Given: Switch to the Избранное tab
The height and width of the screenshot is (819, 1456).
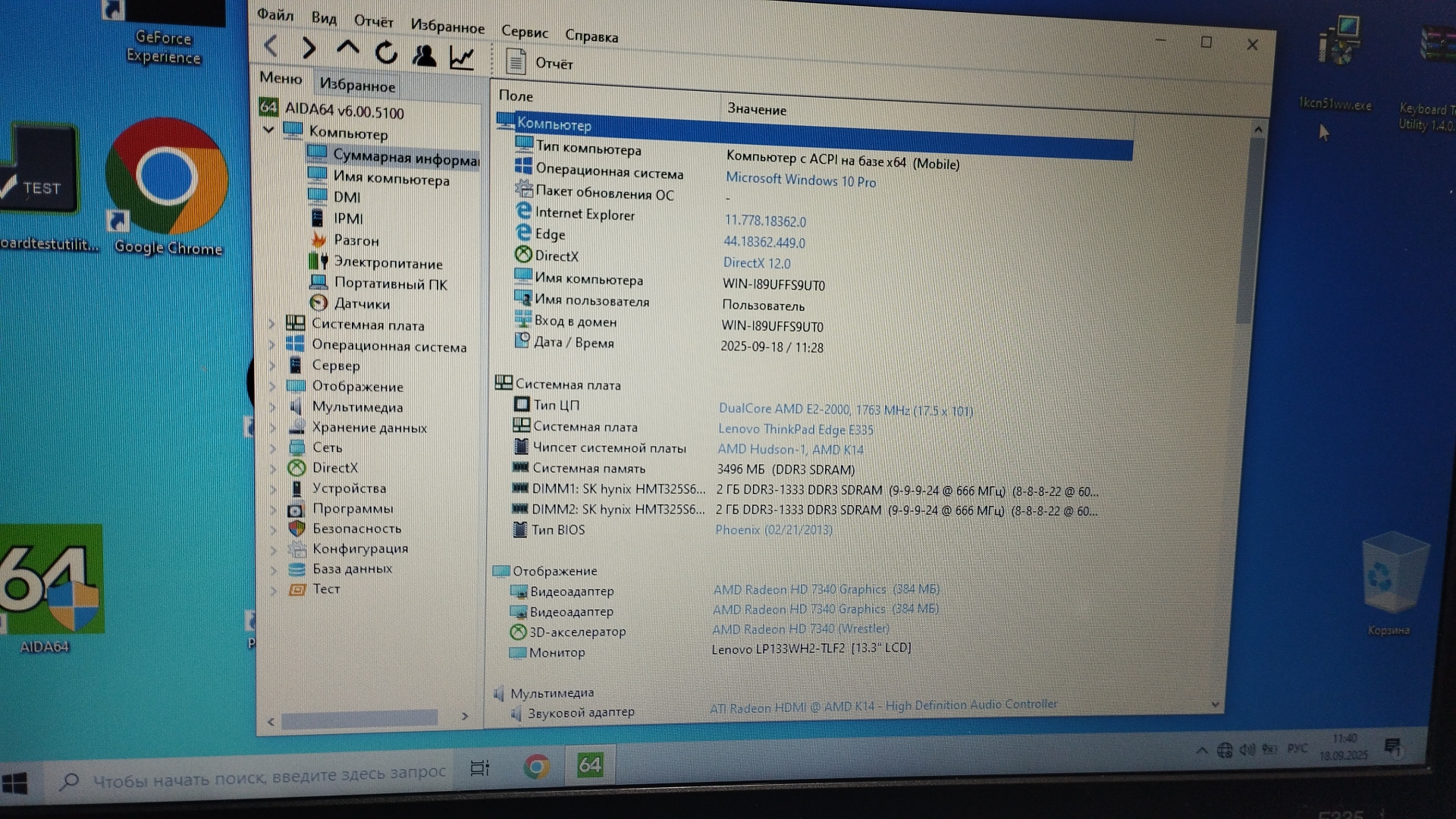Looking at the screenshot, I should (357, 85).
